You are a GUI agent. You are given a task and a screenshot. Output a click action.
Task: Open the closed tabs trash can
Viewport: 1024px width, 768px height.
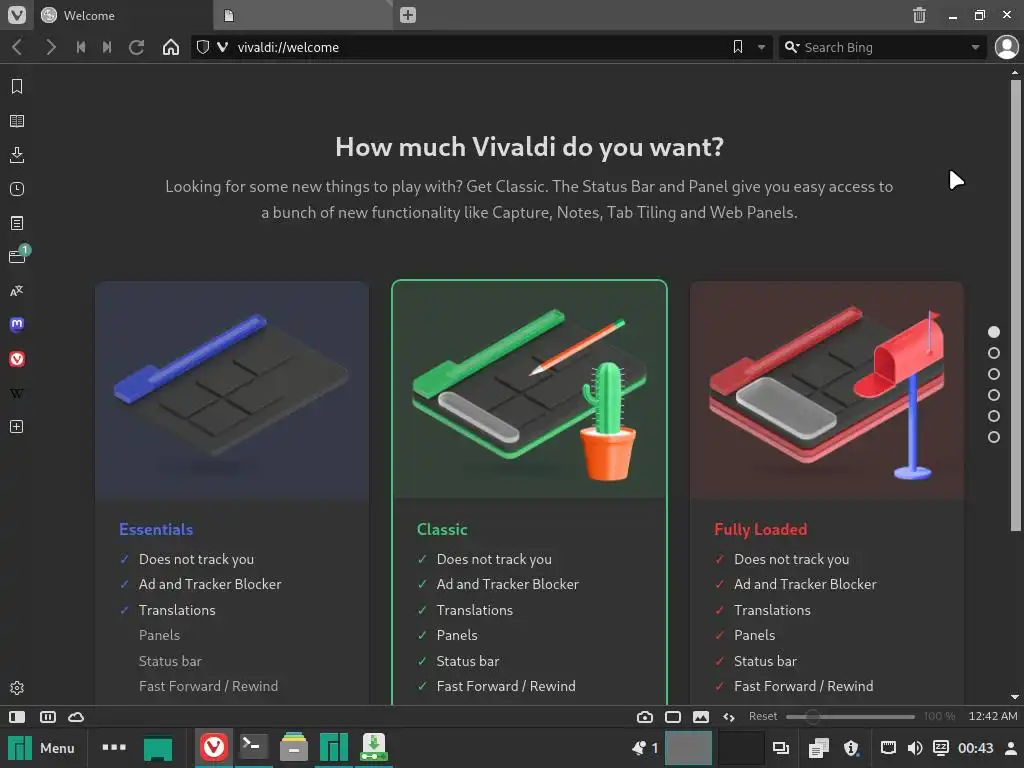click(919, 15)
